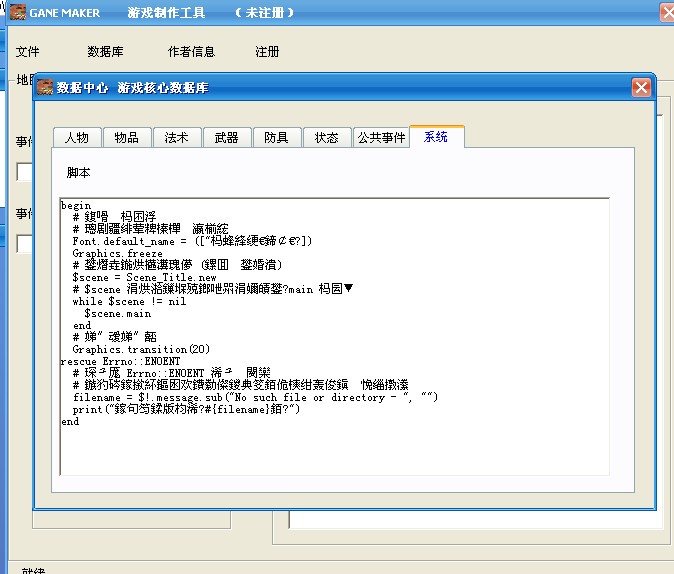Screen dimensions: 674x574
Task: Open the 注册 menu
Action: (x=267, y=52)
